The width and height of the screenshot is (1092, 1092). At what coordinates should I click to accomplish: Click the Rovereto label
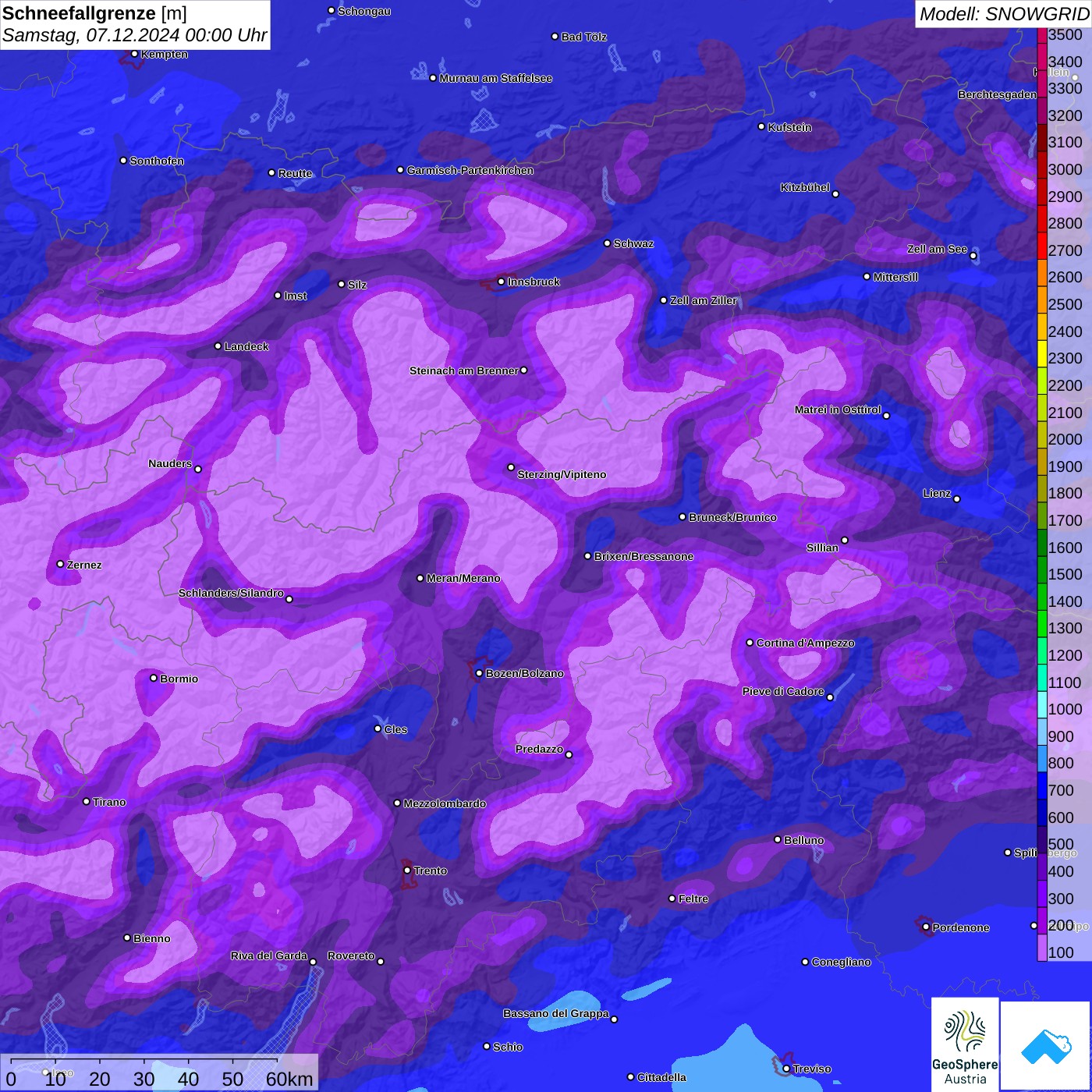pos(351,955)
